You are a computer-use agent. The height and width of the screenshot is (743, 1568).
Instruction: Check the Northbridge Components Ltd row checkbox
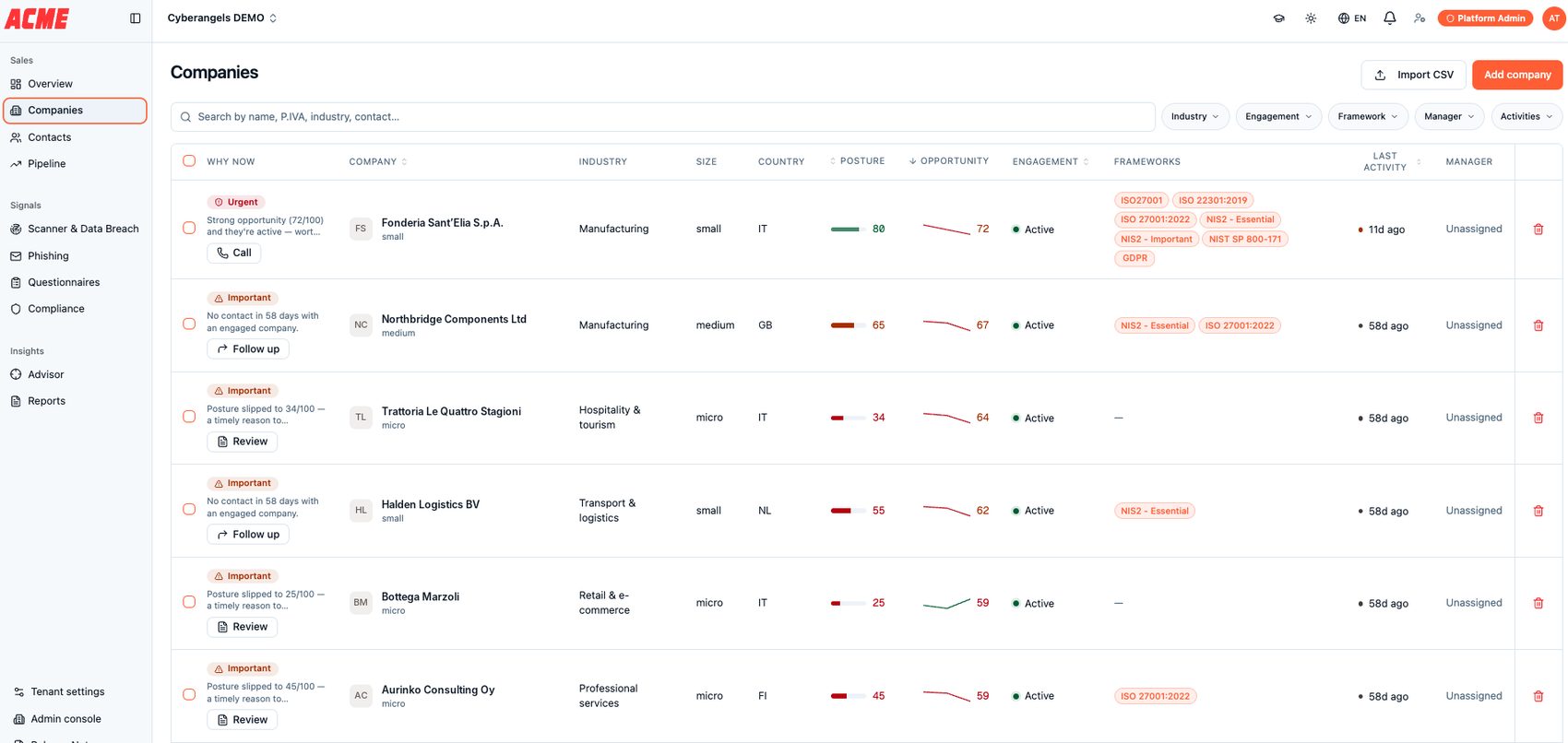[x=189, y=324]
